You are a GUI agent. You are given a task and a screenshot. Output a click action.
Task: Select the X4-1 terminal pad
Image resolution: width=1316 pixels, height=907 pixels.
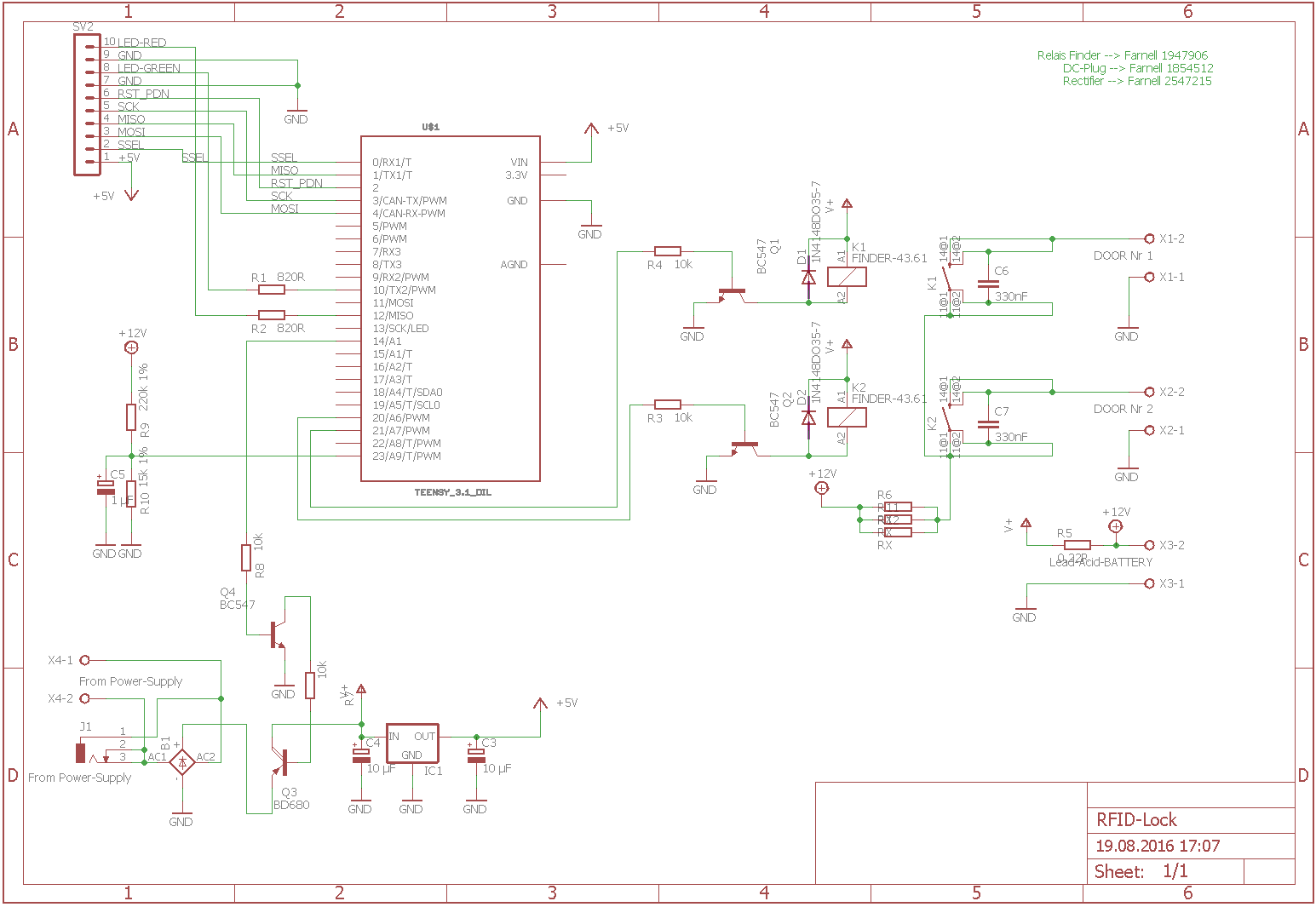(84, 660)
